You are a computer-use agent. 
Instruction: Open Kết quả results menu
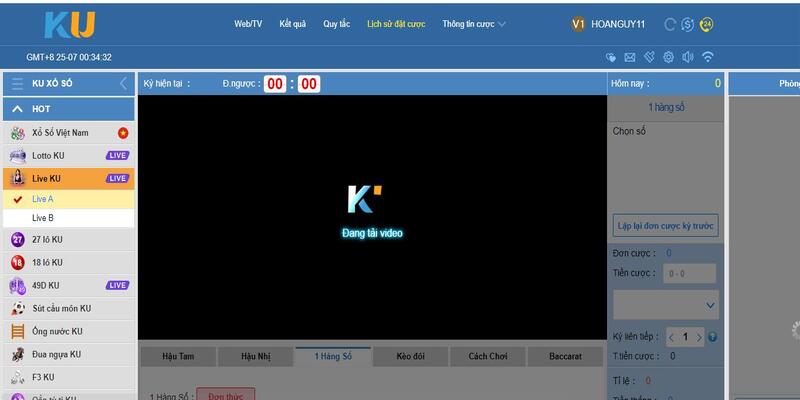(x=292, y=24)
